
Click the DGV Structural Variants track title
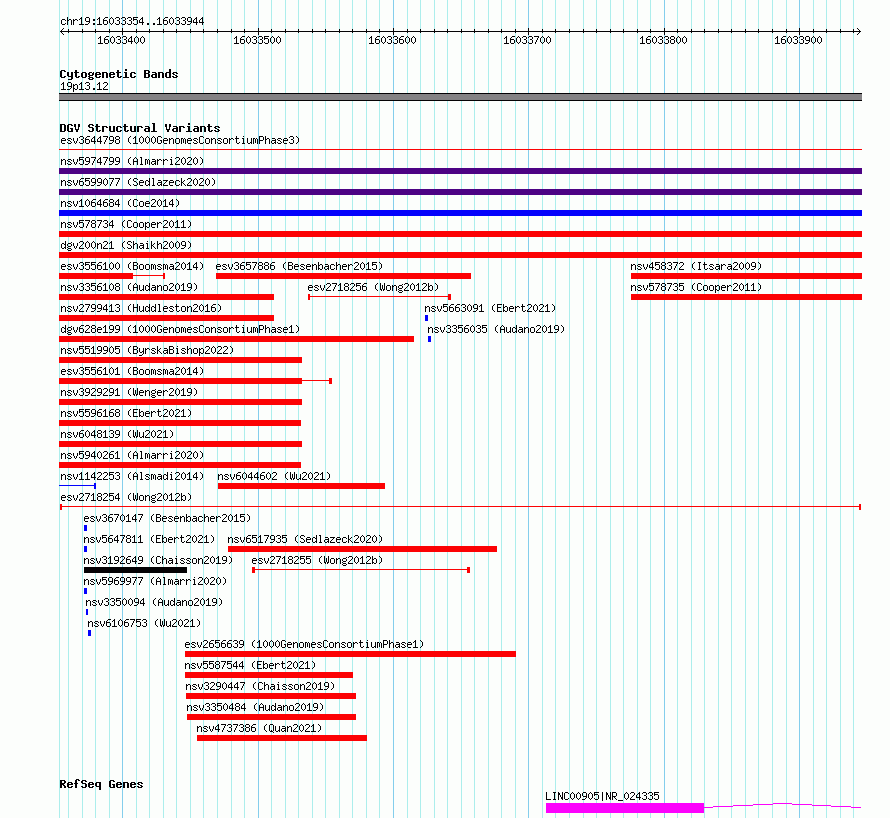[x=140, y=128]
